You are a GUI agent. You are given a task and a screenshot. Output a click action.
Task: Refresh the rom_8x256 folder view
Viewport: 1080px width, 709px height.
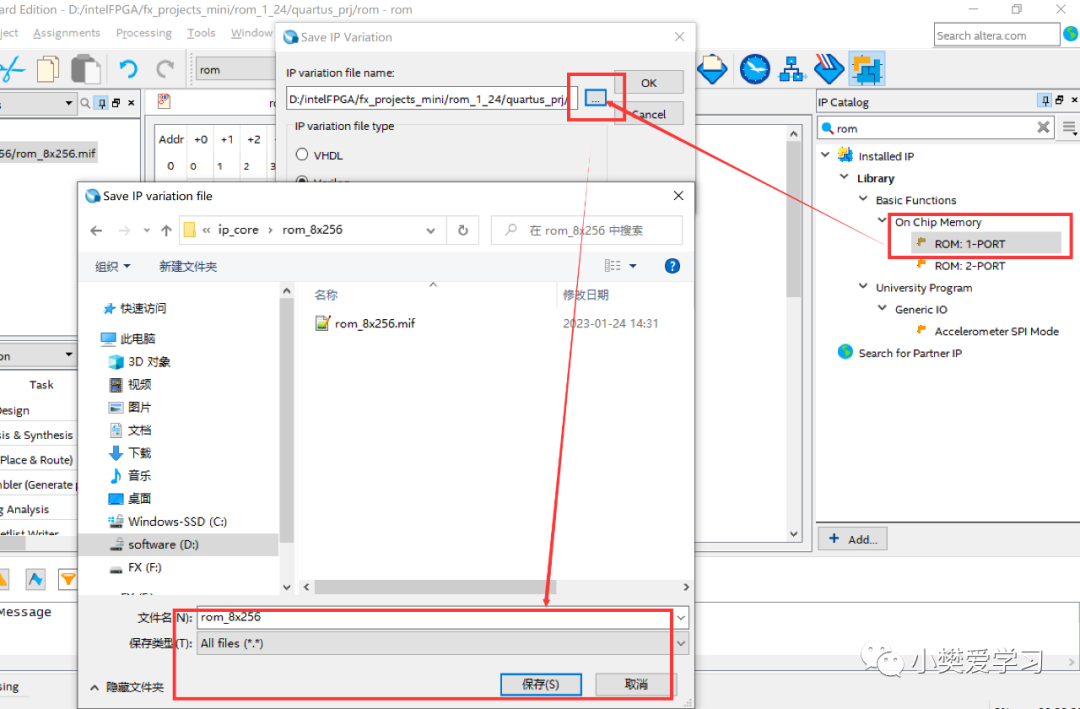[463, 230]
